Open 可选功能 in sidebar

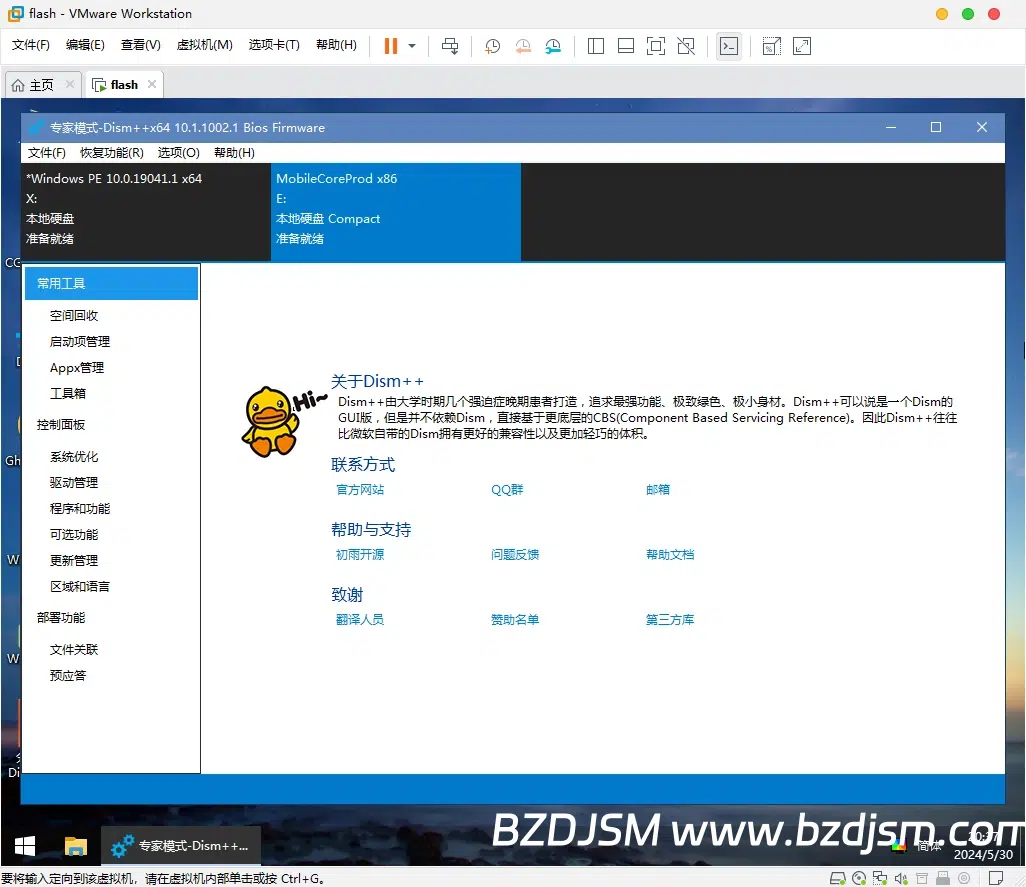click(74, 534)
